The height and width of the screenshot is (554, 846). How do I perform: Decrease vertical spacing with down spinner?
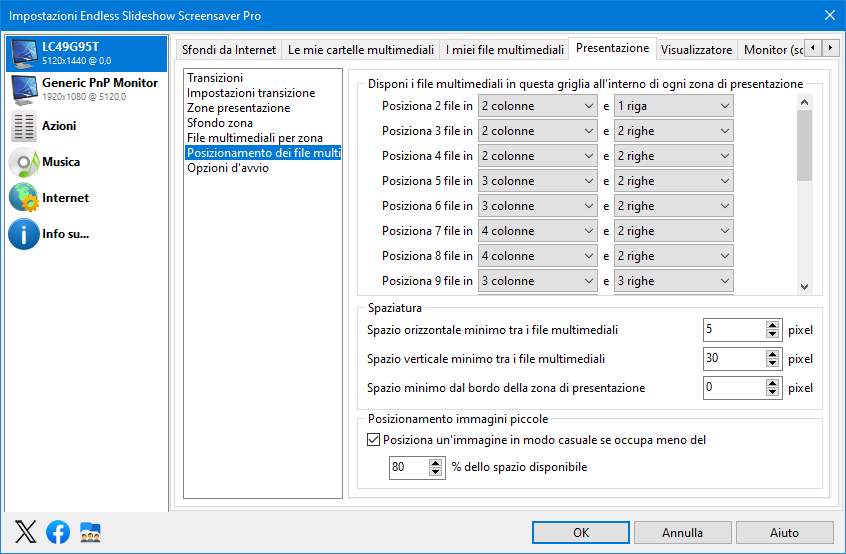[773, 363]
